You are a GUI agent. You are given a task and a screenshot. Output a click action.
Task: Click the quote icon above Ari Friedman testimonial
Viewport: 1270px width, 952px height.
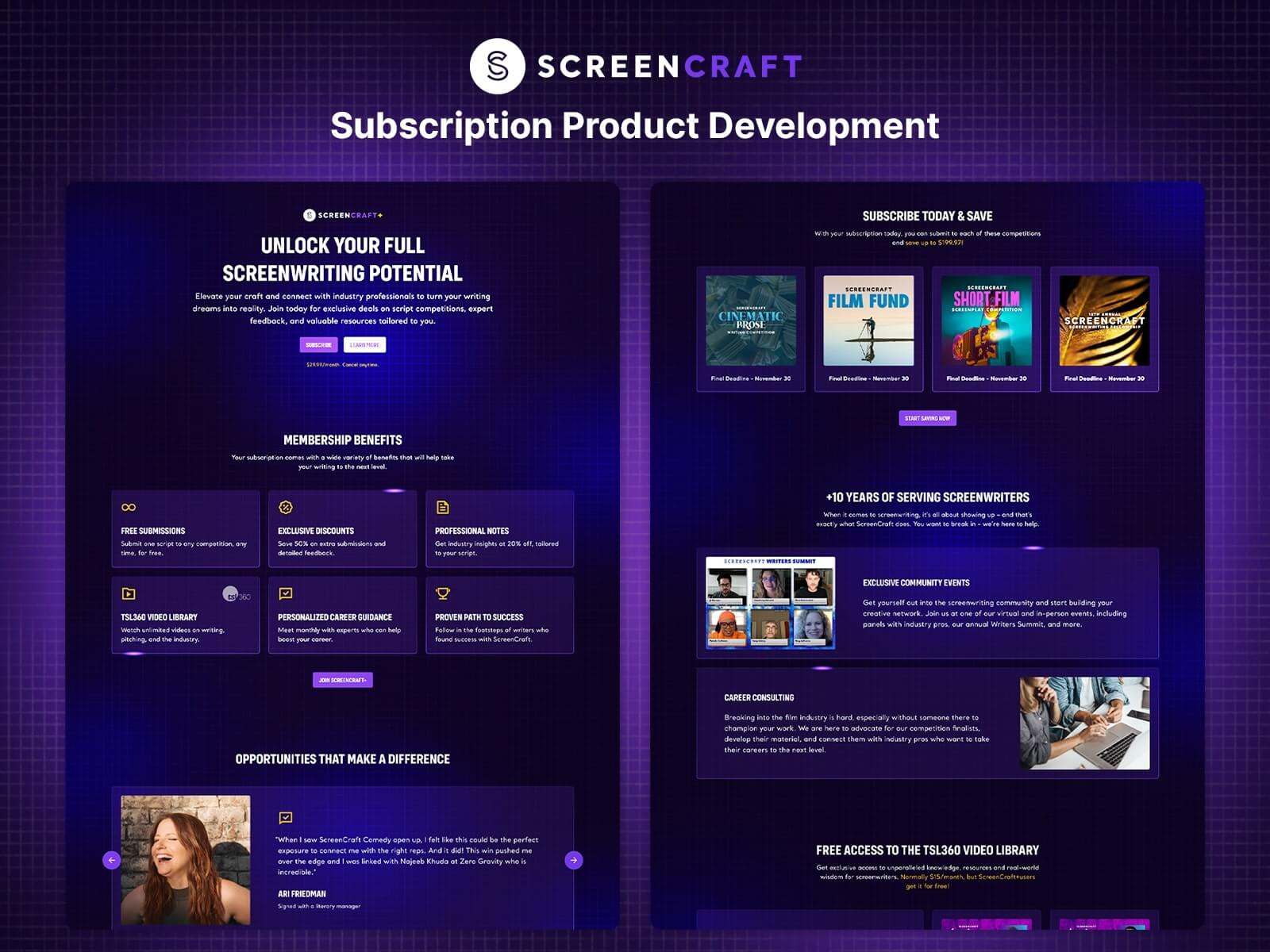(x=286, y=817)
